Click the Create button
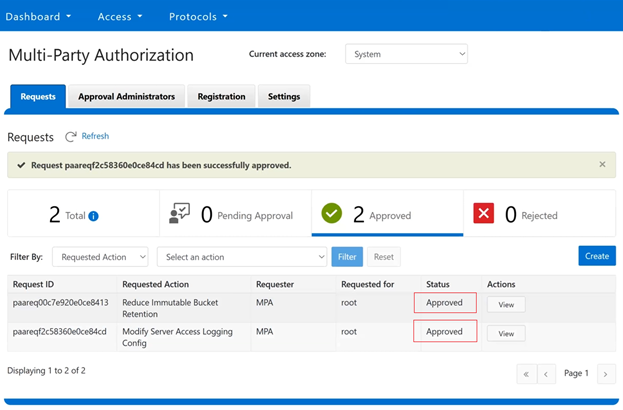The height and width of the screenshot is (410, 623). (597, 256)
